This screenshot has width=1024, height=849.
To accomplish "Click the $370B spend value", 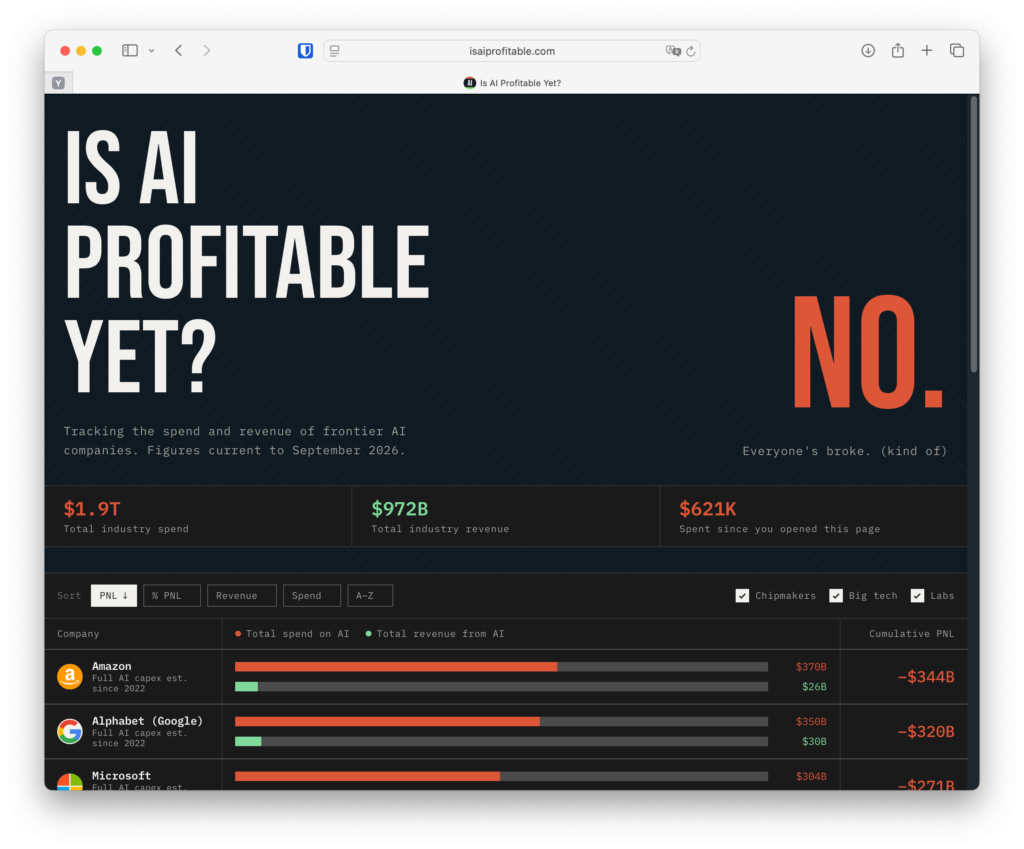I will coord(811,667).
